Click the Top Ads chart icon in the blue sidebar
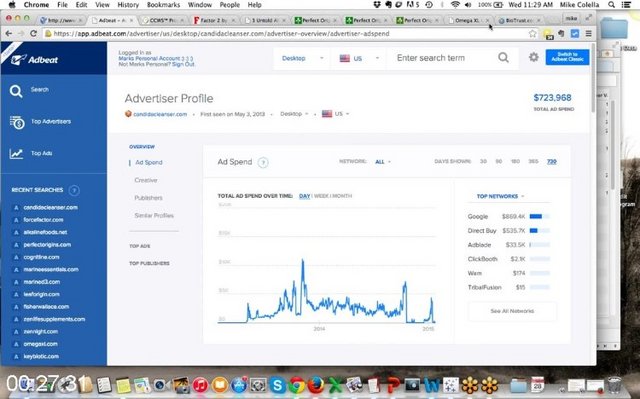This screenshot has width=640, height=399. (16, 153)
